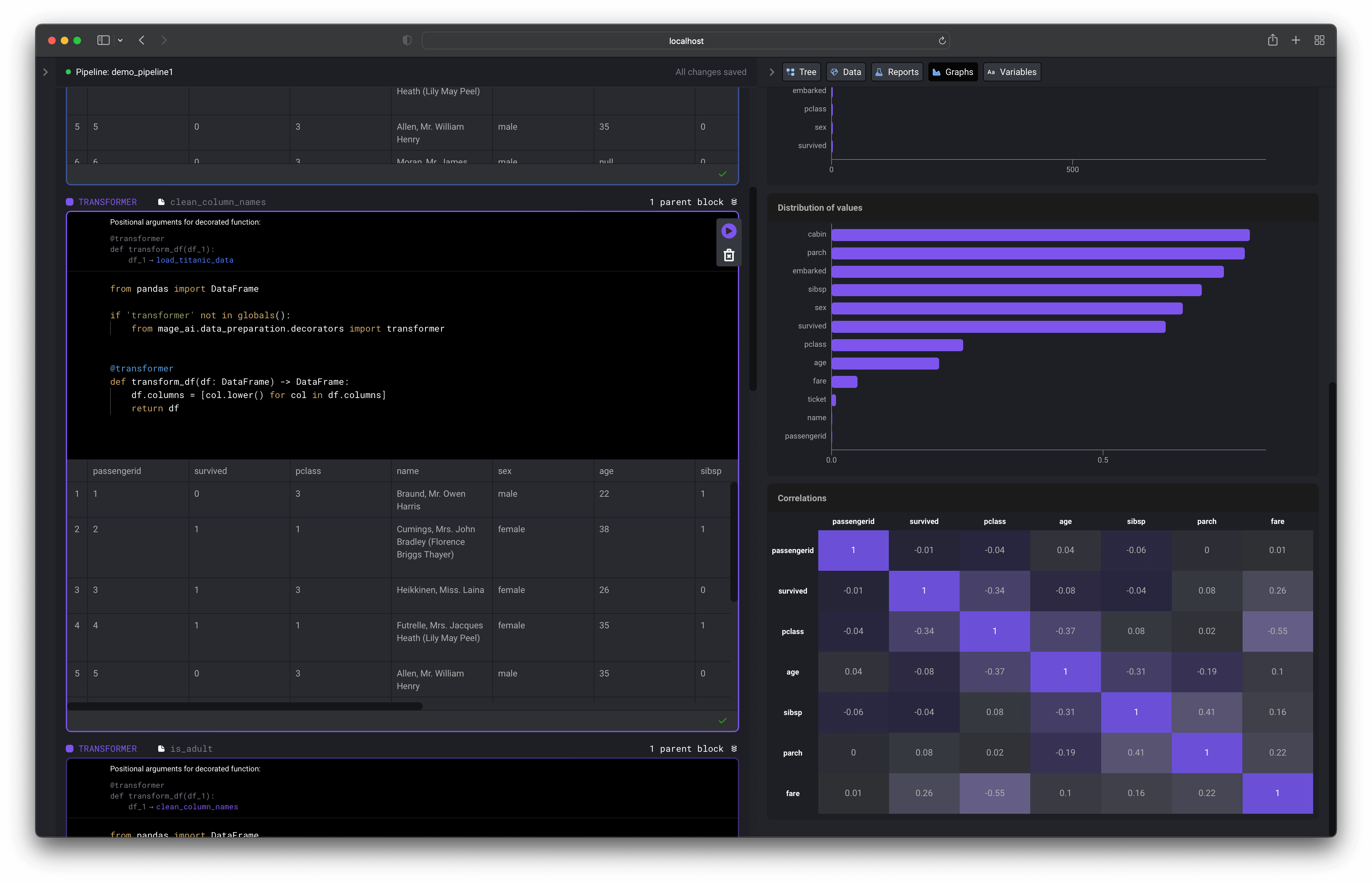Toggle the browser sidebar
This screenshot has height=884, width=1372.
point(103,40)
